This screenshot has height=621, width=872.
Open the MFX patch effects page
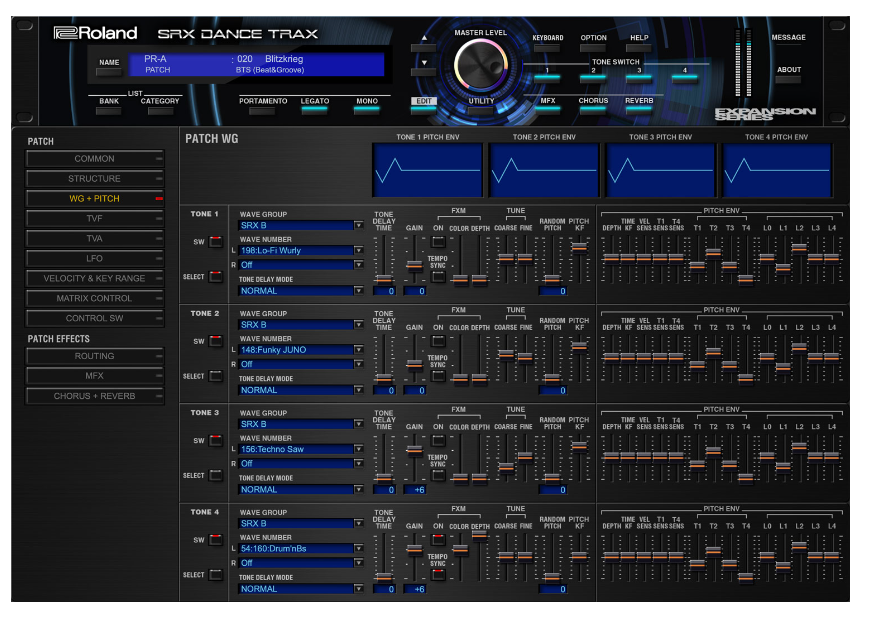95,376
